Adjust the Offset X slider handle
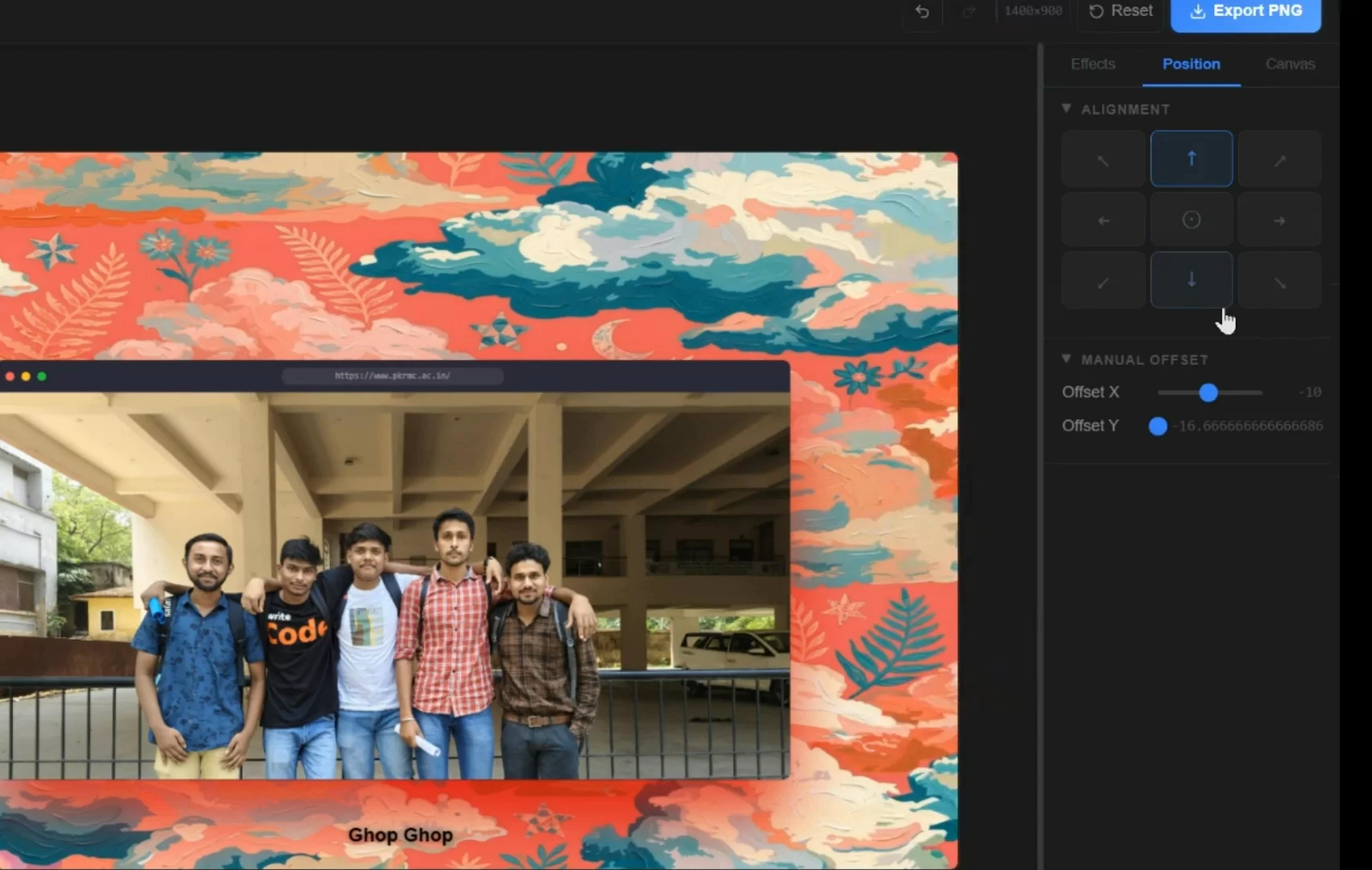 point(1208,392)
